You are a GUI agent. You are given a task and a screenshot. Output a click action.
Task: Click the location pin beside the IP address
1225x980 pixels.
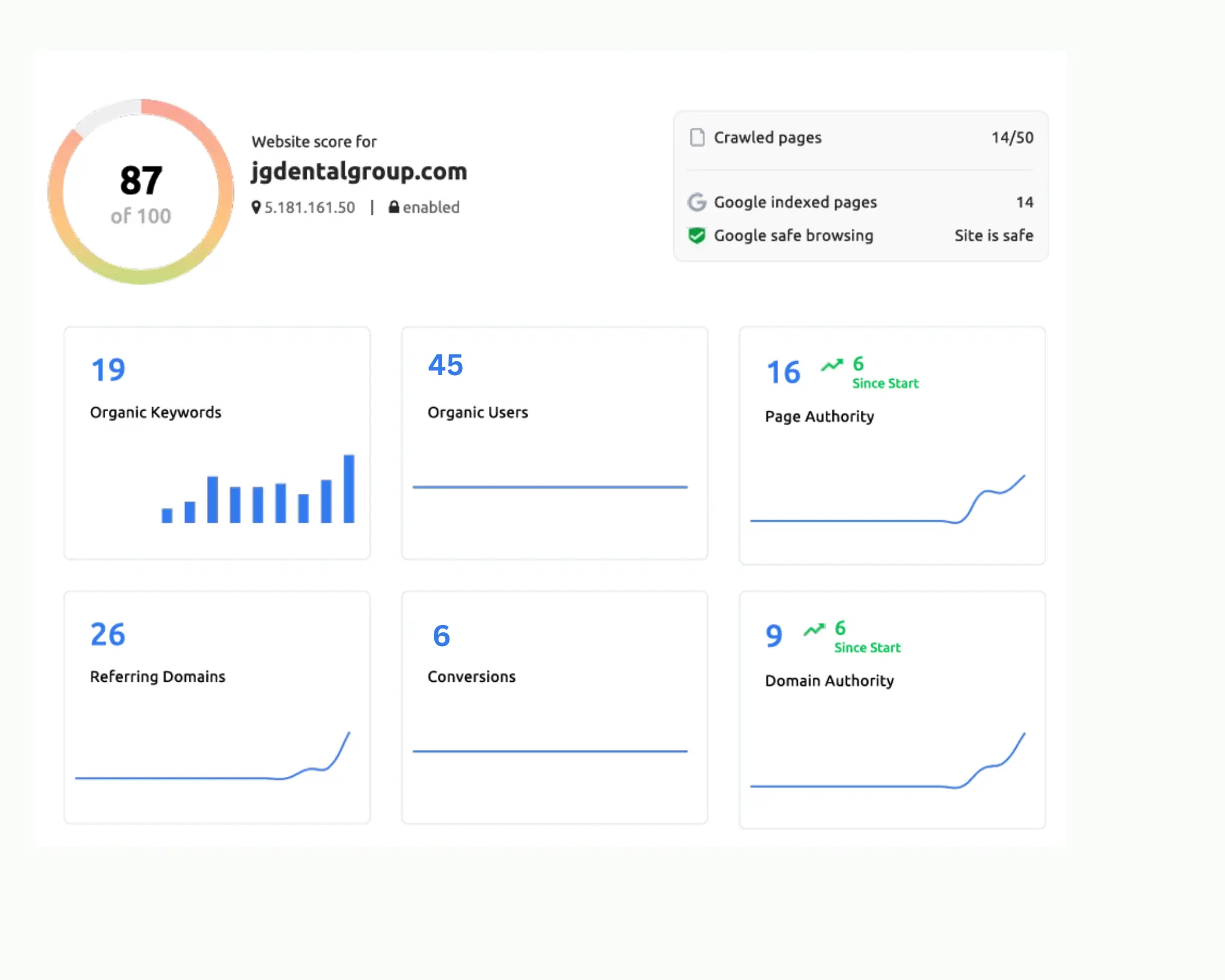click(256, 207)
